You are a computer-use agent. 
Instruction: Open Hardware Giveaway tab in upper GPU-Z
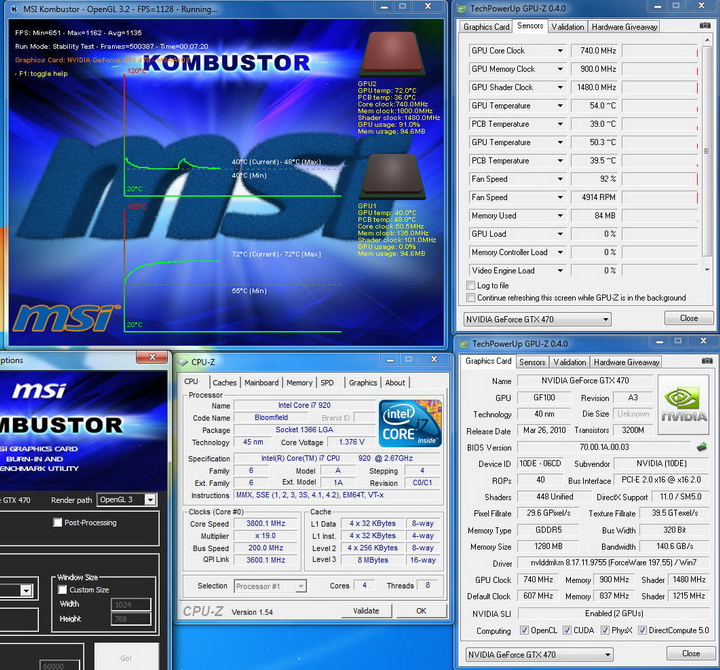[624, 27]
